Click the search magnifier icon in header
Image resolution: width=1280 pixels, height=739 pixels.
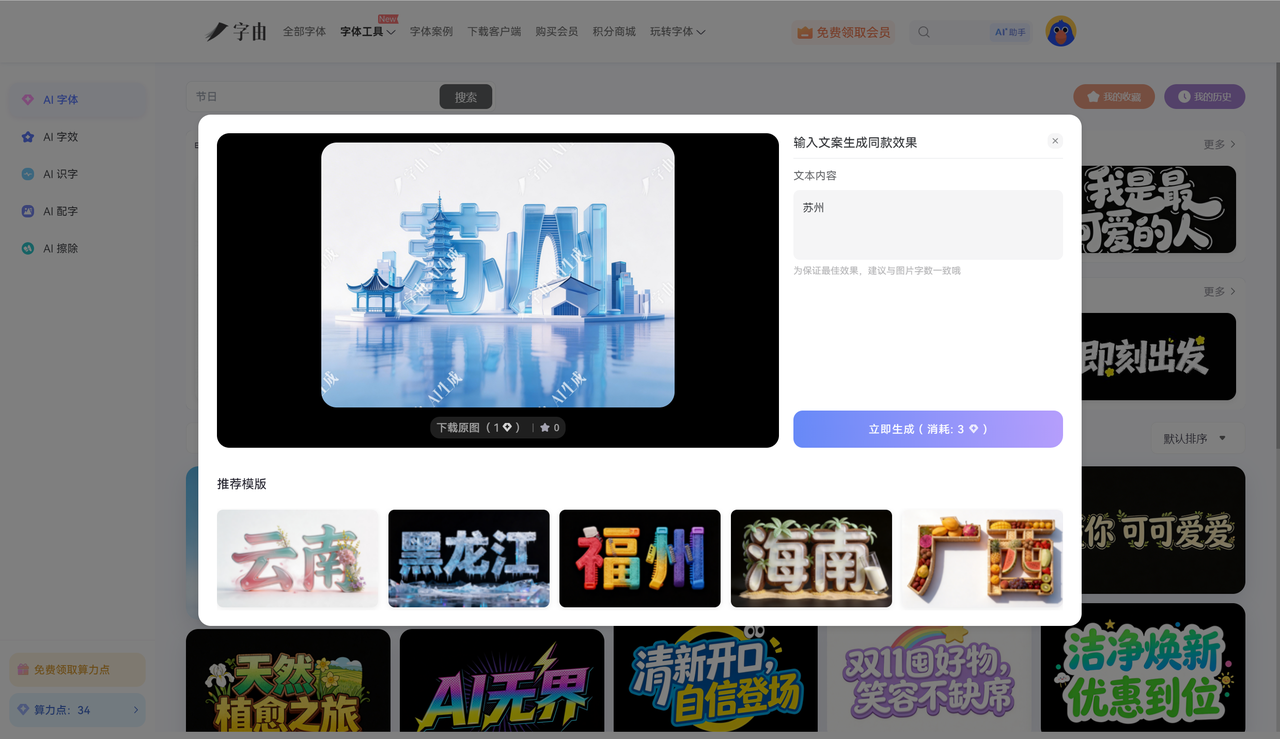coord(924,32)
